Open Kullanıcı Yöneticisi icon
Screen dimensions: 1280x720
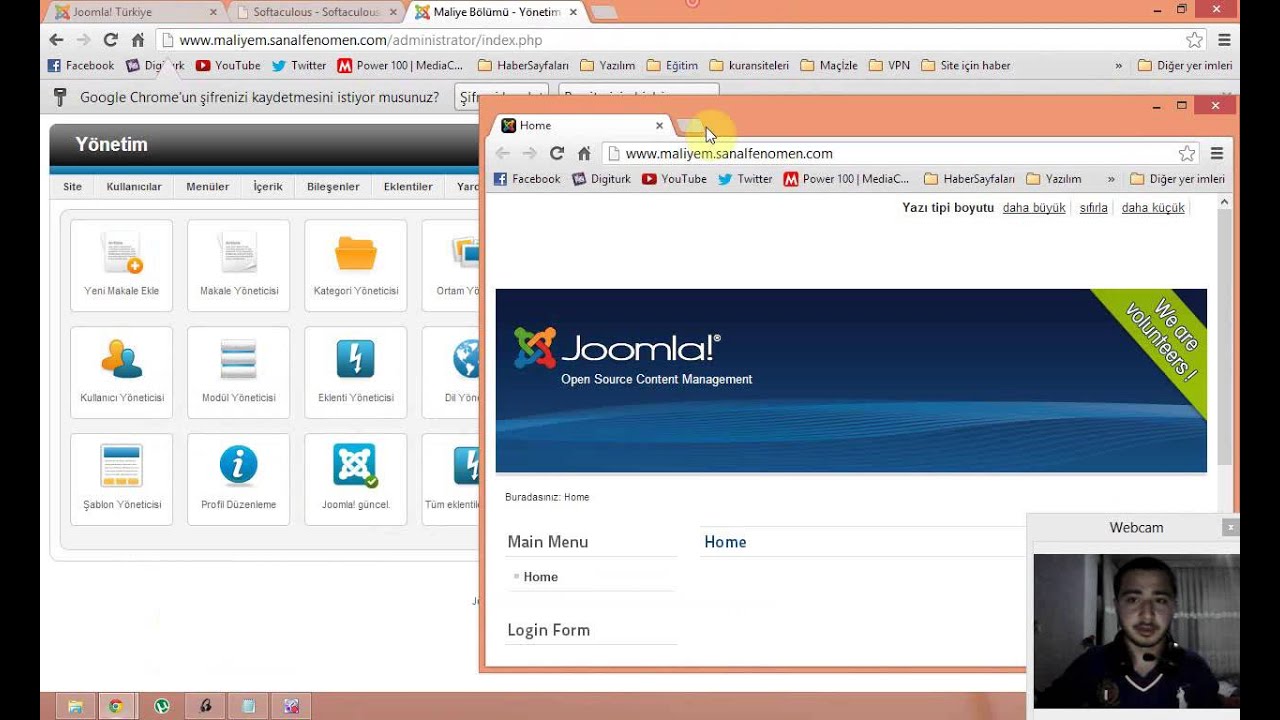121,372
